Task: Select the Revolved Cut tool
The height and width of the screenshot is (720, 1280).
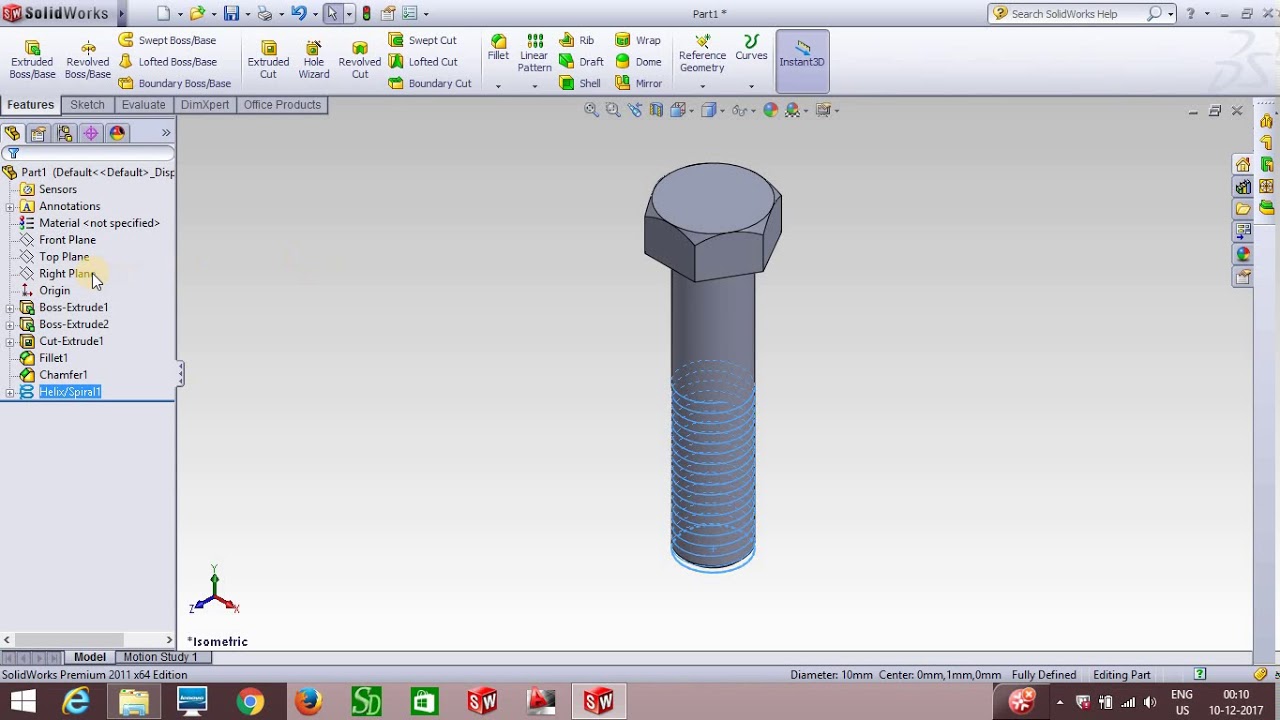Action: coord(359,60)
